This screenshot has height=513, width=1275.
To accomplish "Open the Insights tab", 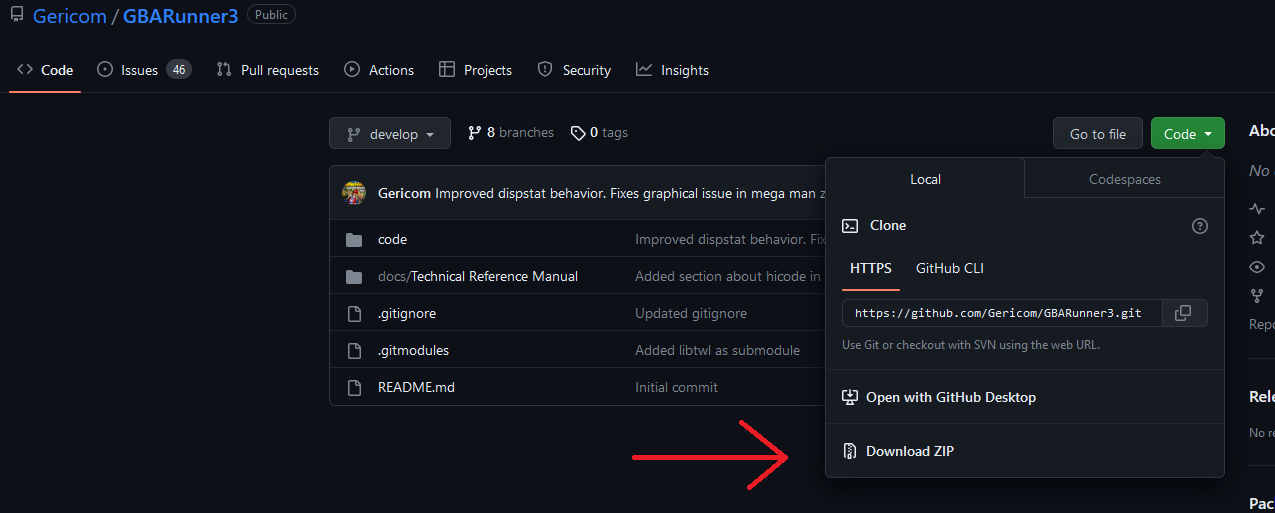I will click(x=672, y=70).
